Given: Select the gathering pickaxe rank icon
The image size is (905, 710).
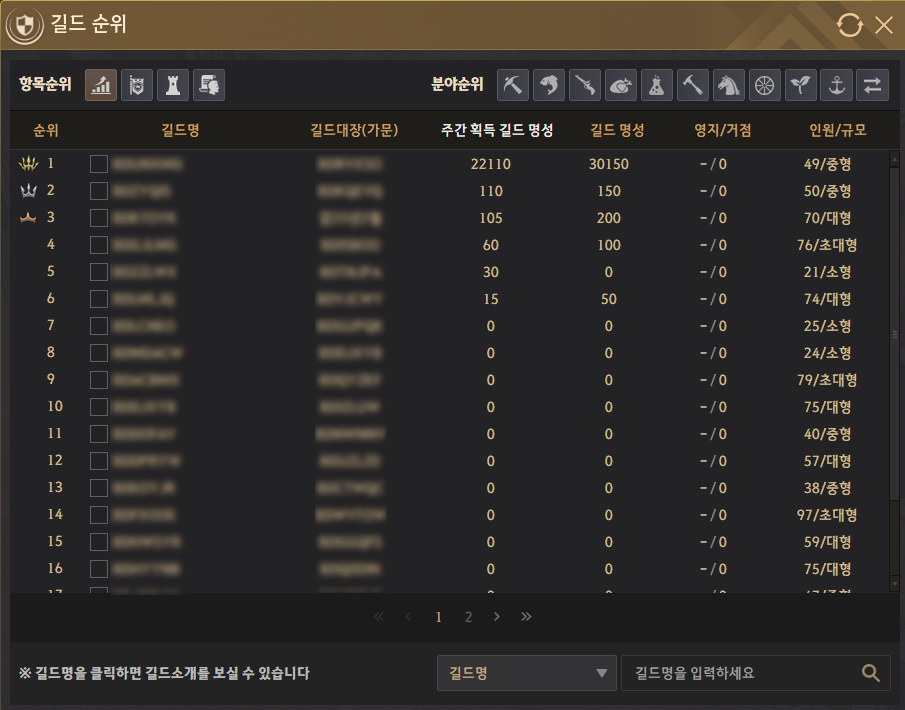Looking at the screenshot, I should click(513, 85).
